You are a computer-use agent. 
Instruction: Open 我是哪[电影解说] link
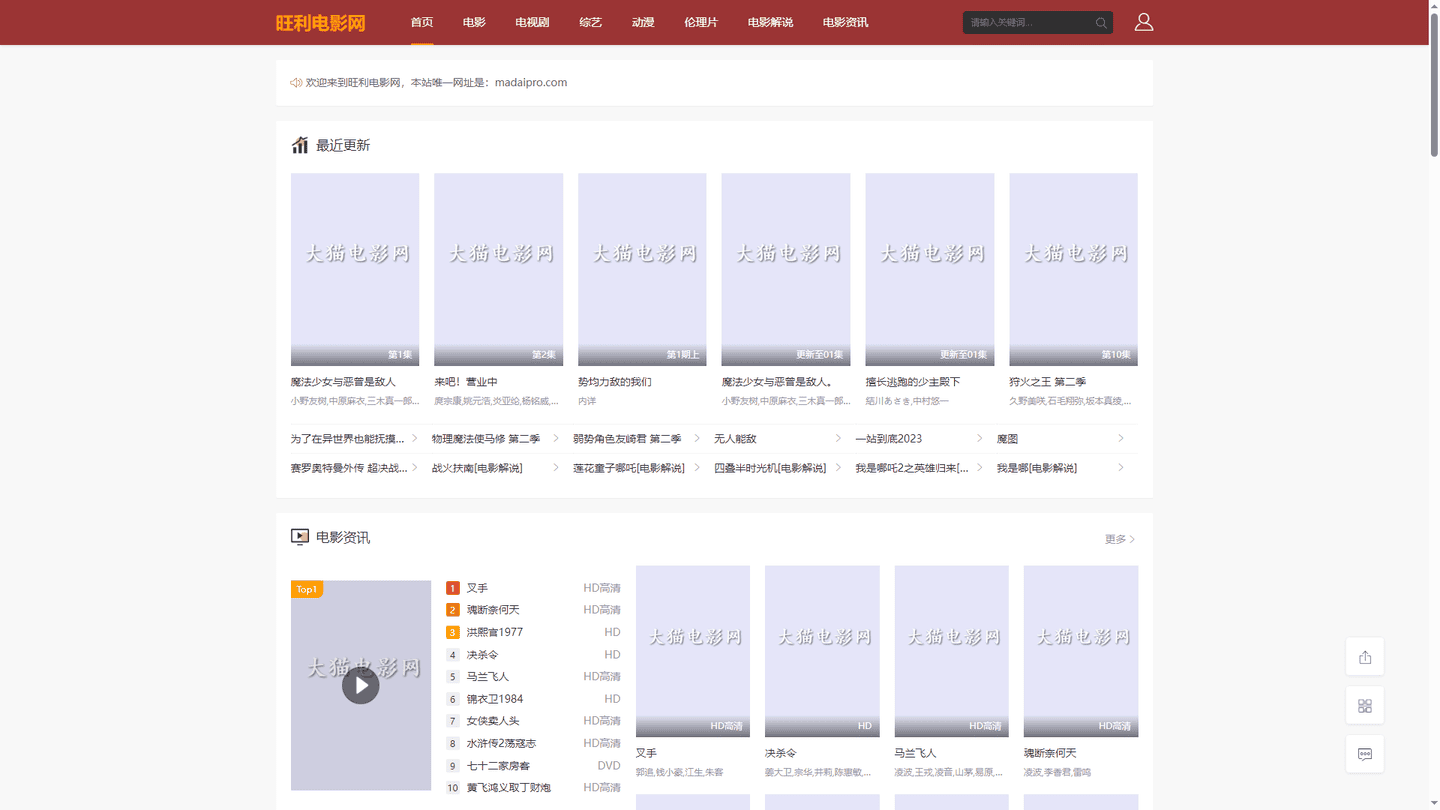(1037, 468)
